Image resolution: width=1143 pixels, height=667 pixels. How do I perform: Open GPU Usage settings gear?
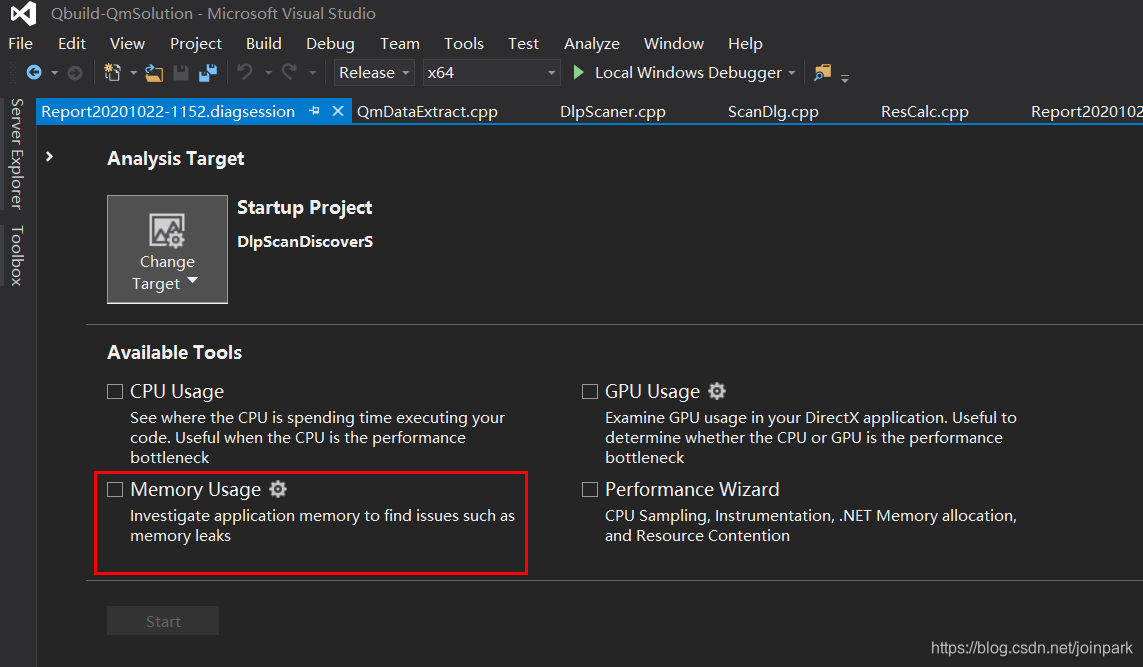pyautogui.click(x=717, y=391)
